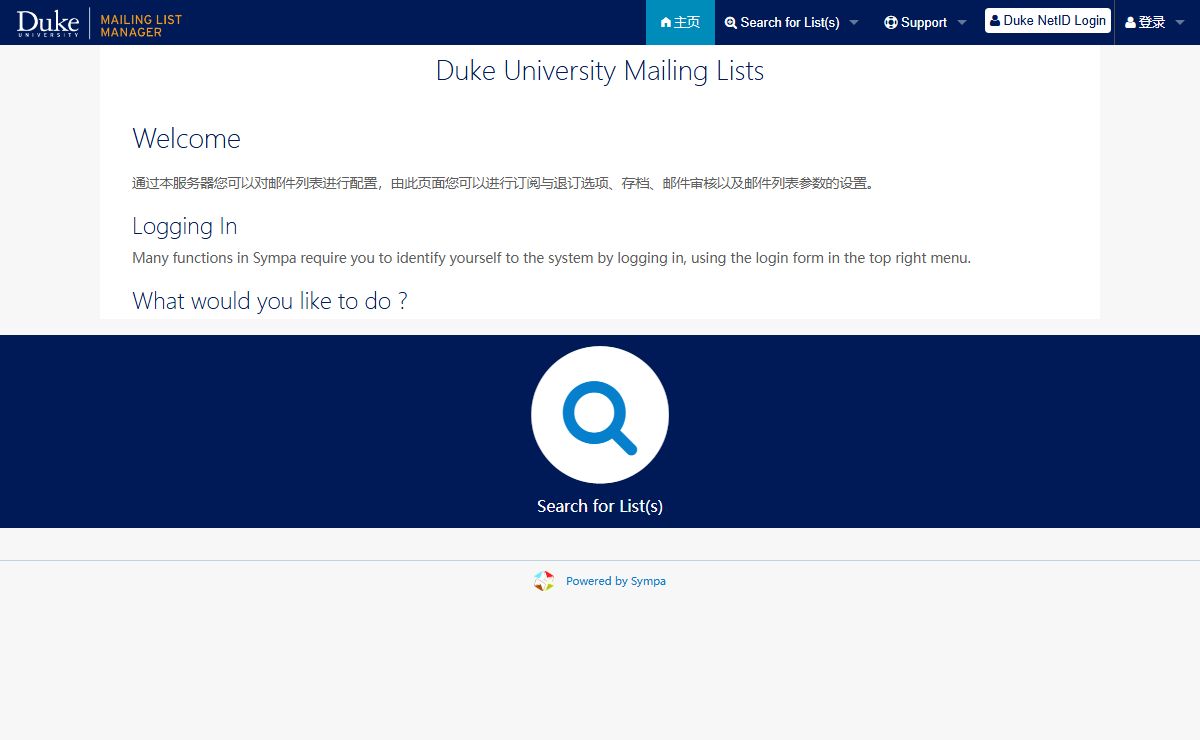The image size is (1200, 740).
Task: Open the 登录 login menu
Action: [x=1155, y=22]
